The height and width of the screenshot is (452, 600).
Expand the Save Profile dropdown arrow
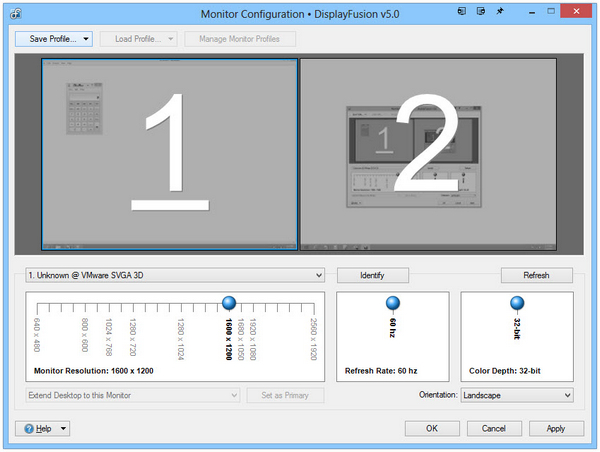click(86, 39)
